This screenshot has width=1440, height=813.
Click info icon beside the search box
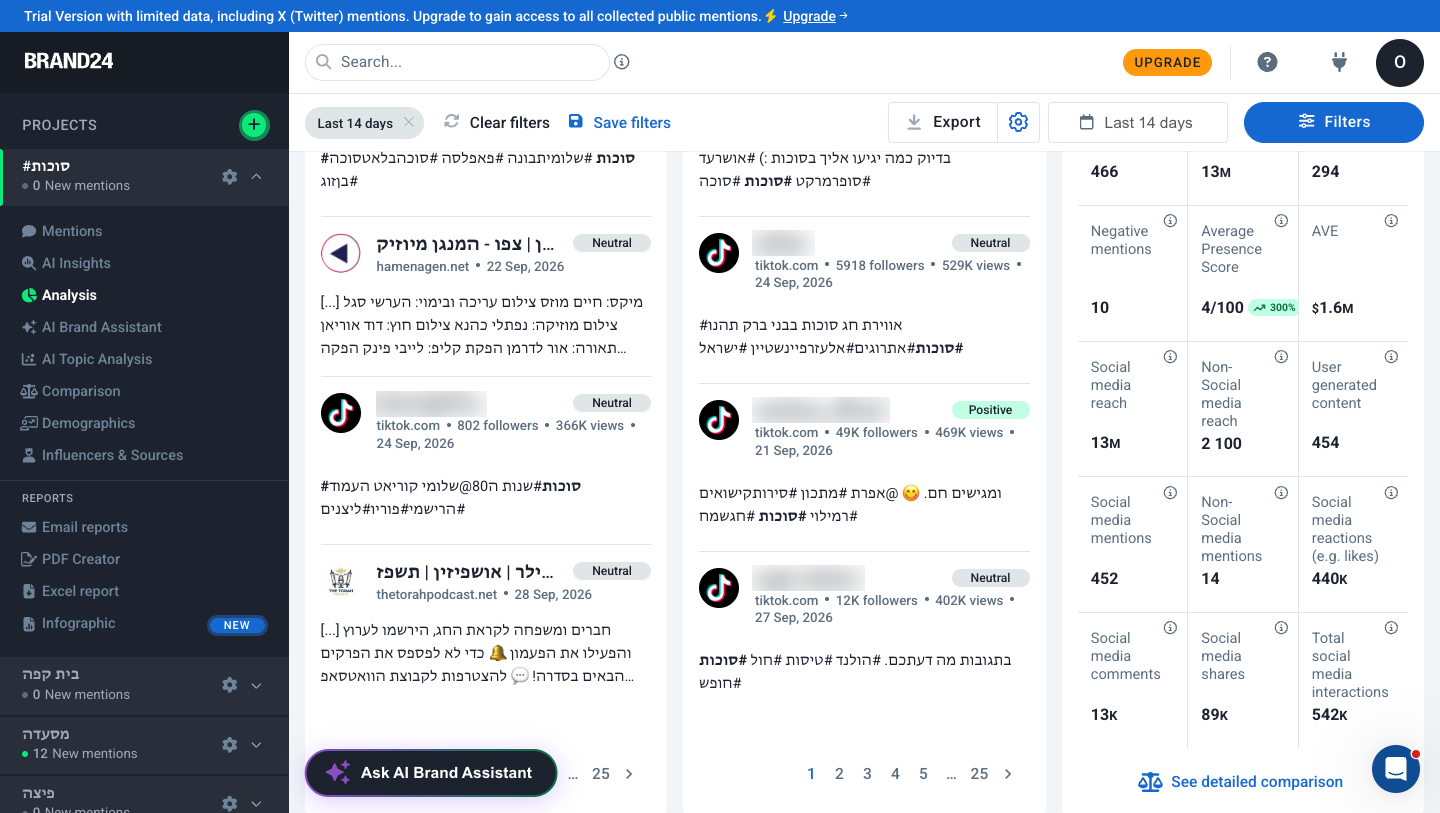[x=622, y=62]
